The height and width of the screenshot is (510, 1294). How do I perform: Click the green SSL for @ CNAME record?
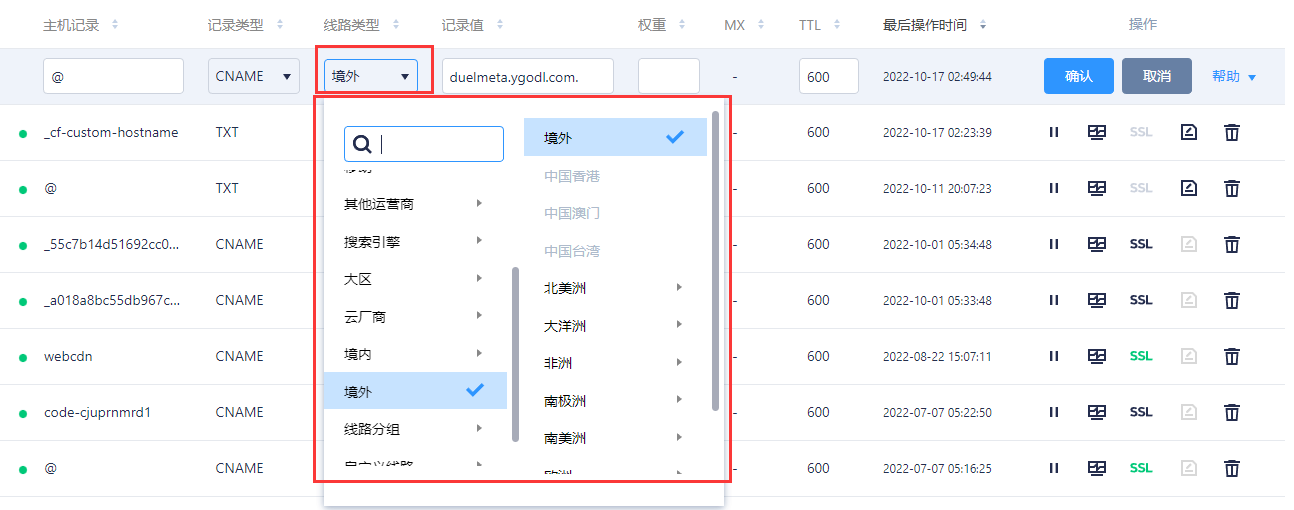click(x=1141, y=468)
